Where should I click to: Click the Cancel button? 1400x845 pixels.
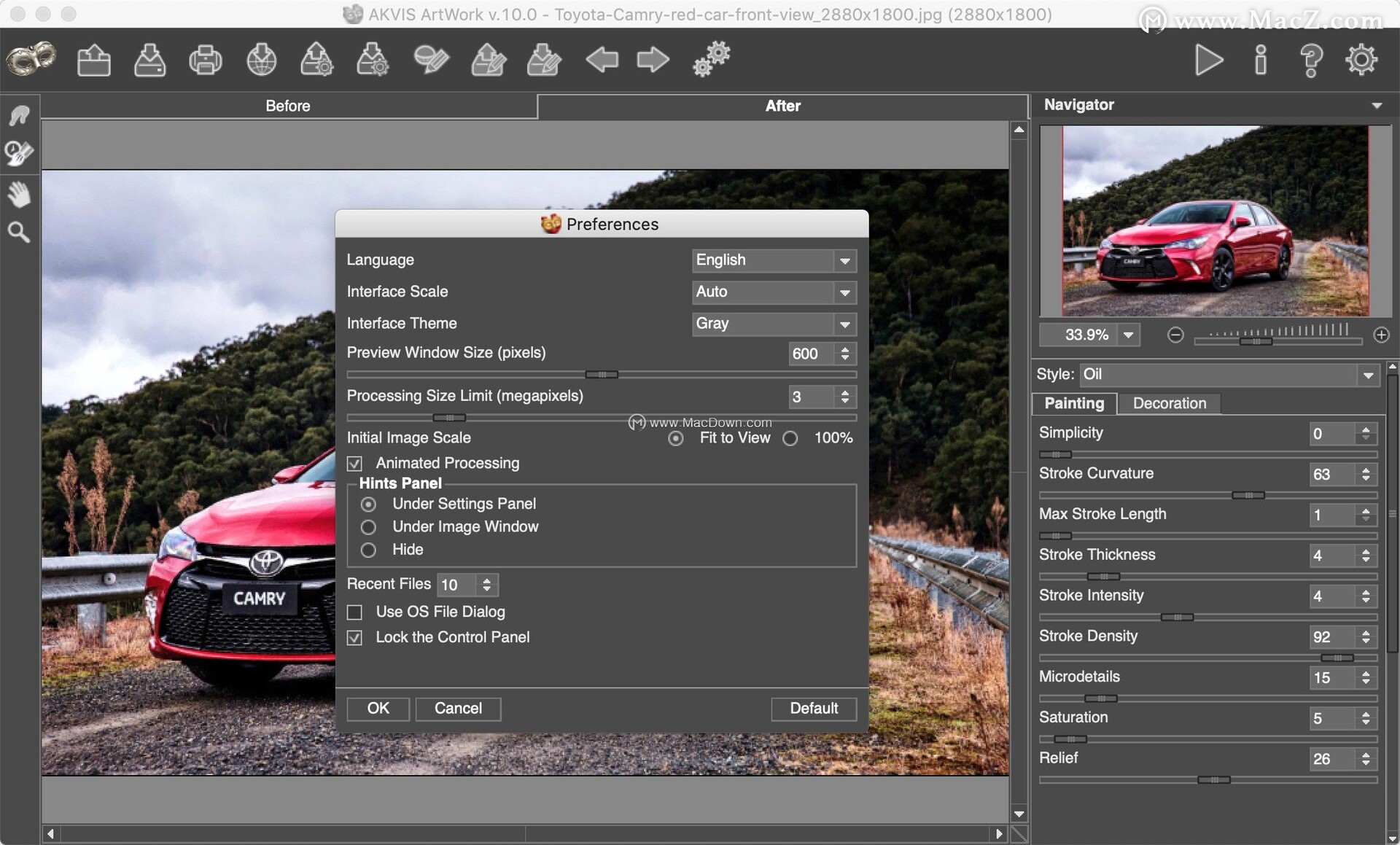pos(458,707)
